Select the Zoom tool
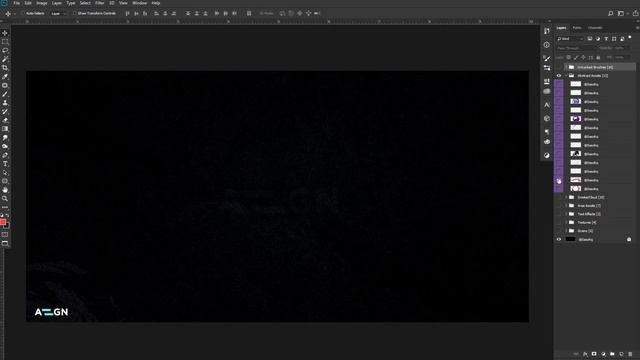Image resolution: width=640 pixels, height=360 pixels. (x=5, y=198)
